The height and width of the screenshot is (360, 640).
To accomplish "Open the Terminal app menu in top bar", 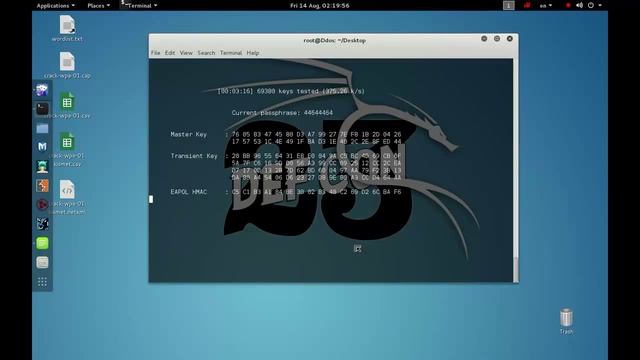I will tap(139, 5).
